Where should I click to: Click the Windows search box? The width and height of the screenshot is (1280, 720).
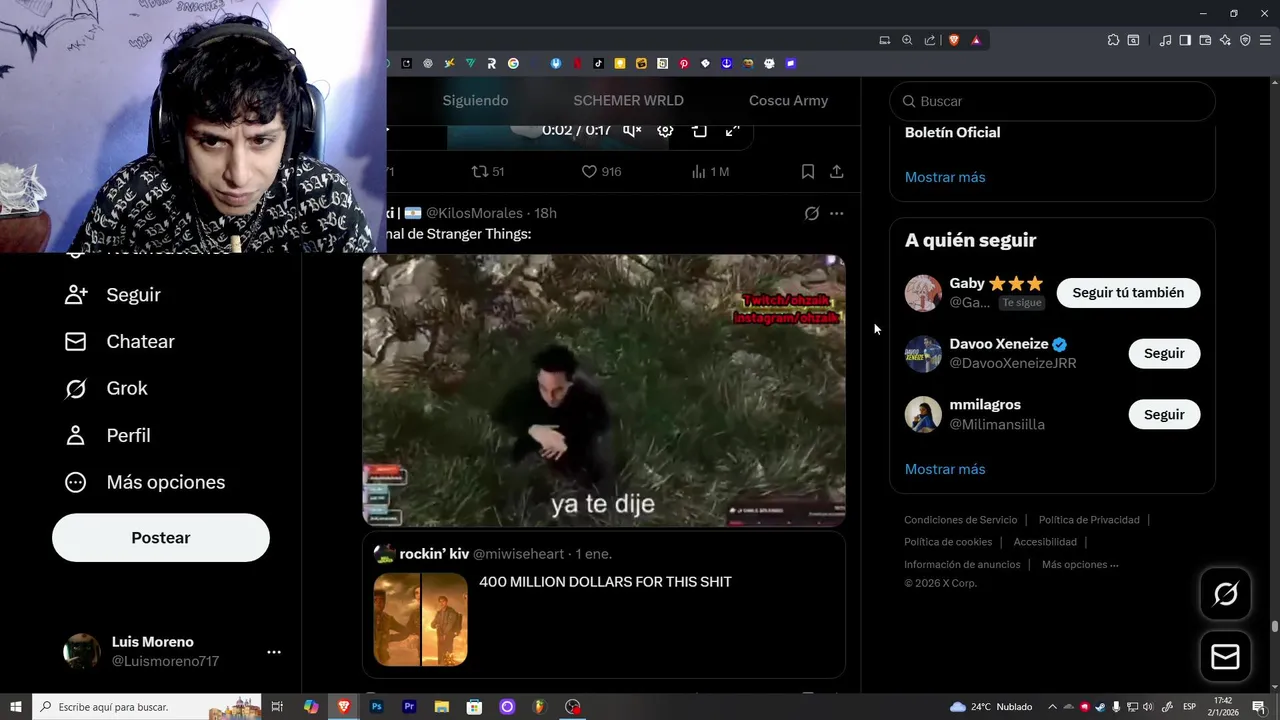click(x=147, y=707)
